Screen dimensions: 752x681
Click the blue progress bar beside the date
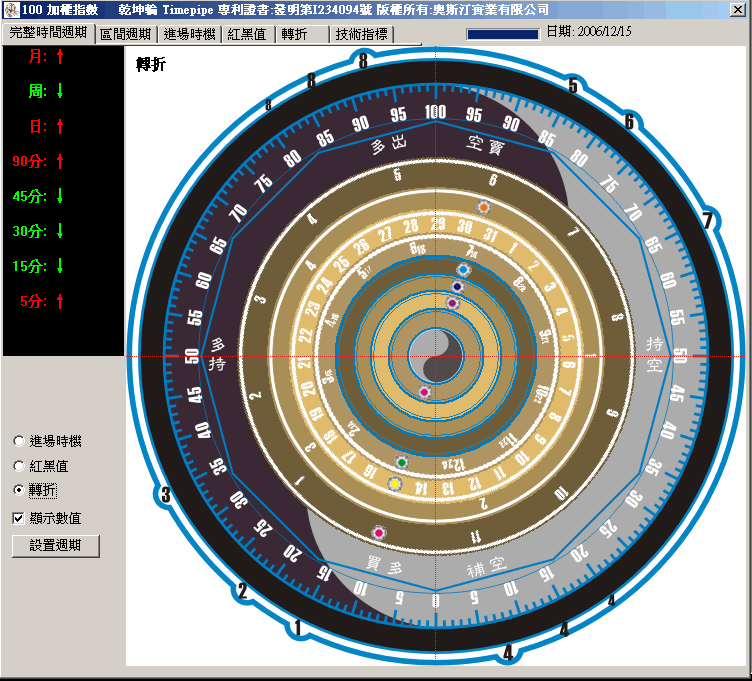(502, 33)
